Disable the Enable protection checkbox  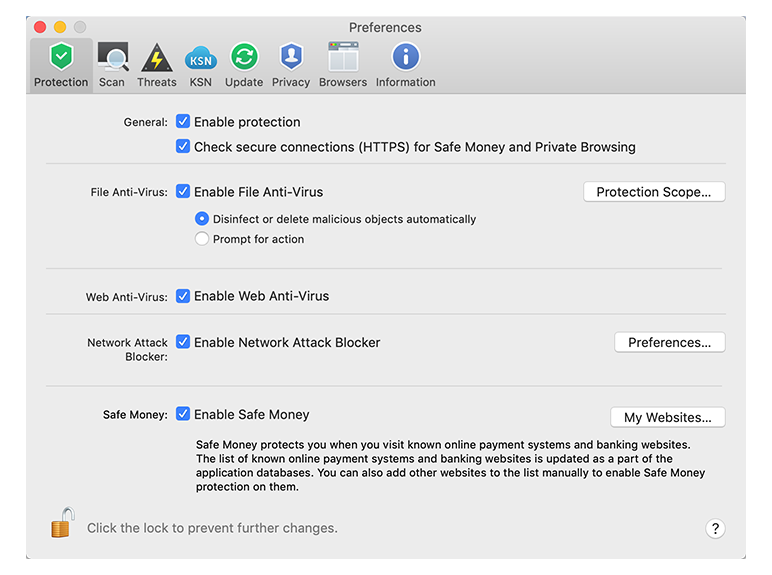click(x=183, y=122)
